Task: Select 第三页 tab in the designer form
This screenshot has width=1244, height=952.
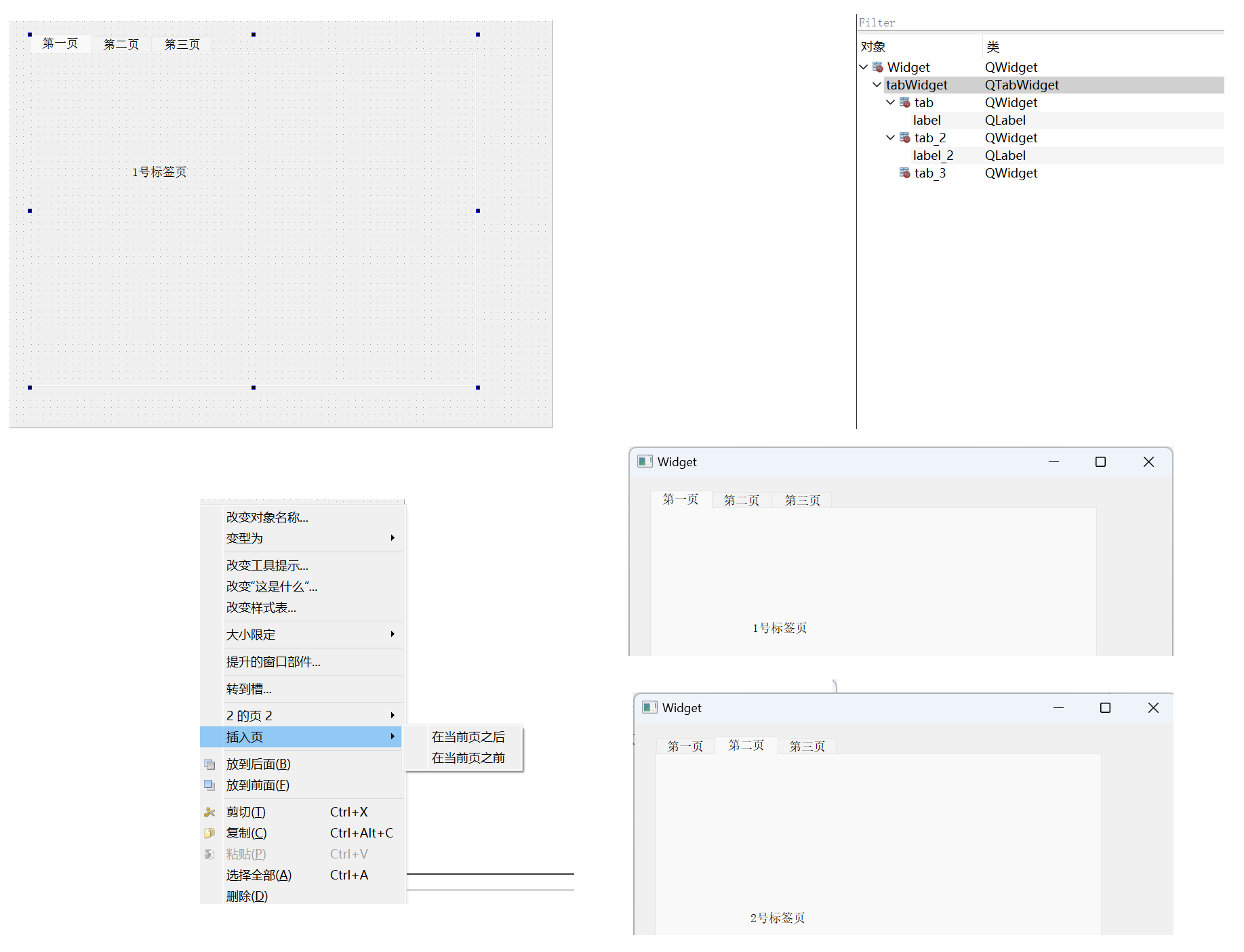Action: click(x=182, y=44)
